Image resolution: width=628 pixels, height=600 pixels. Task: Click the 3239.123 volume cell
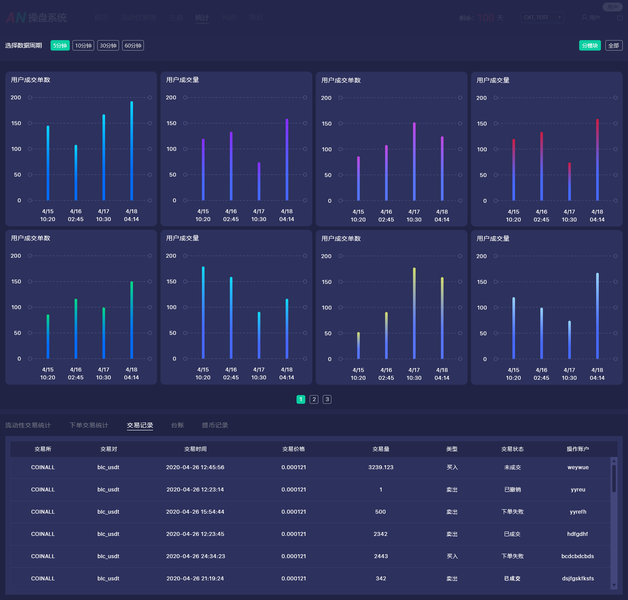pos(380,467)
